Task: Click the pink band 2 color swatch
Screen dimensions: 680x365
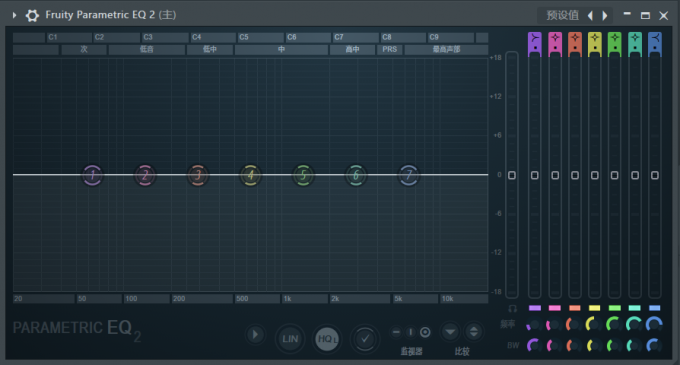Action: click(555, 308)
